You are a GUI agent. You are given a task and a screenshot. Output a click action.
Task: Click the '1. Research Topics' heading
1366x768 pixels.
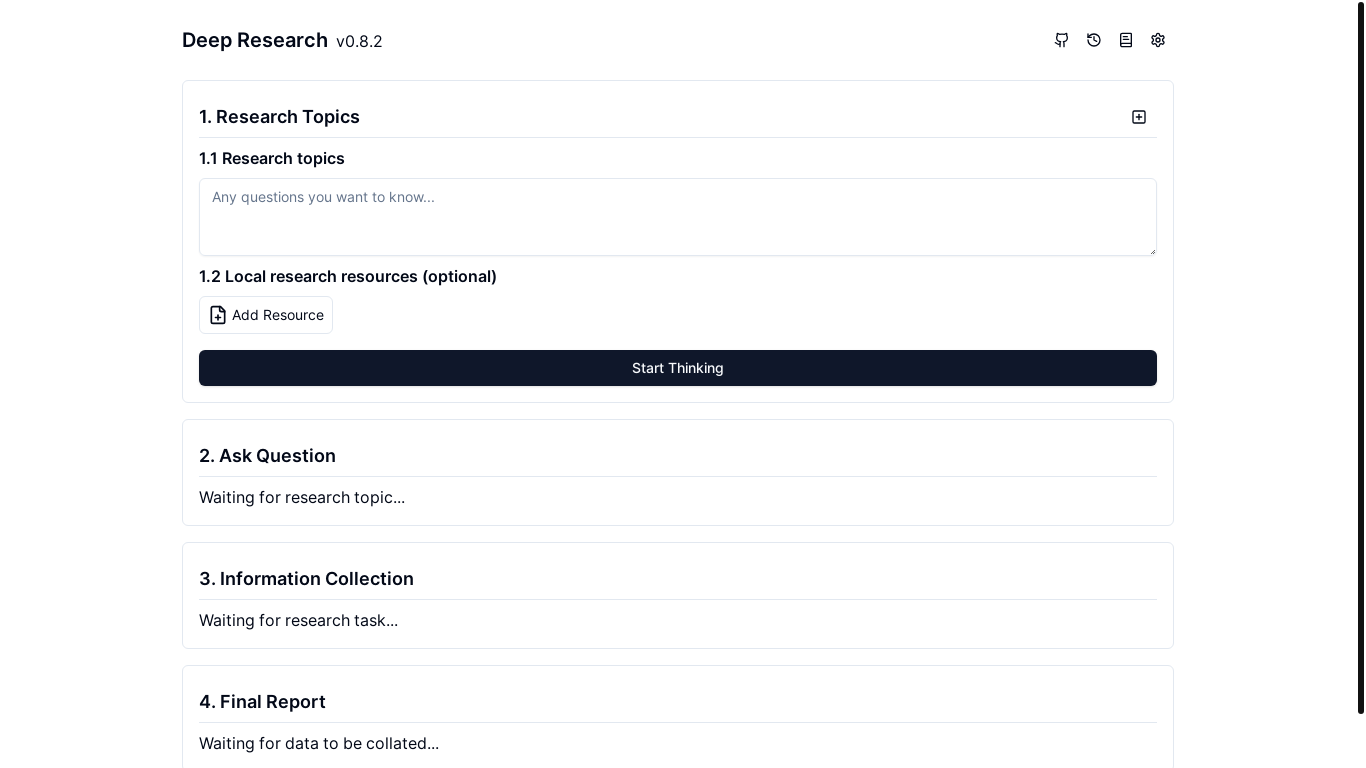tap(279, 117)
